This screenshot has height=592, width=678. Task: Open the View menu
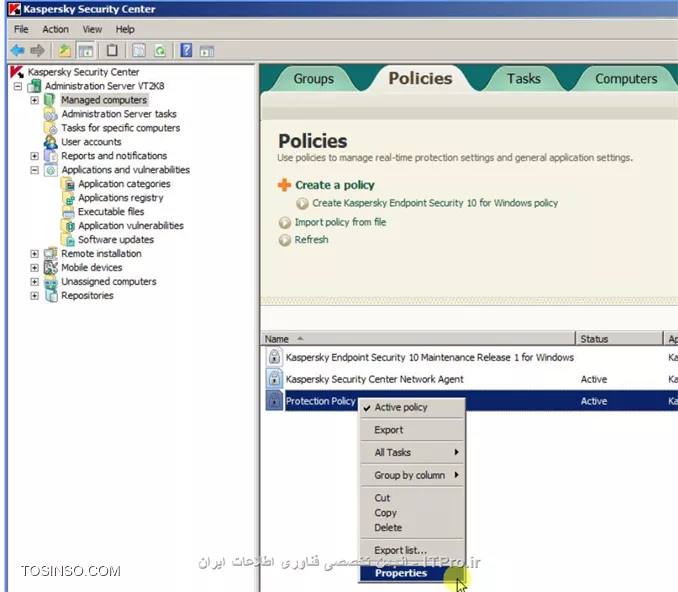pyautogui.click(x=92, y=29)
